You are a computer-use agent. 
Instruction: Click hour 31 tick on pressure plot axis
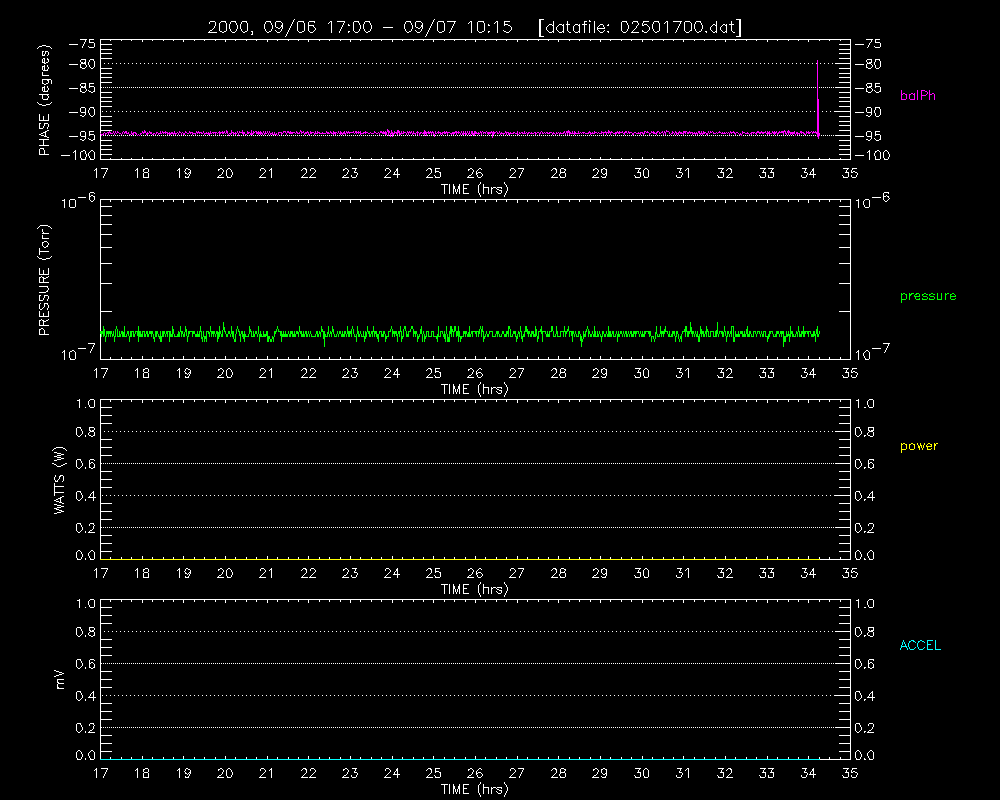point(683,373)
